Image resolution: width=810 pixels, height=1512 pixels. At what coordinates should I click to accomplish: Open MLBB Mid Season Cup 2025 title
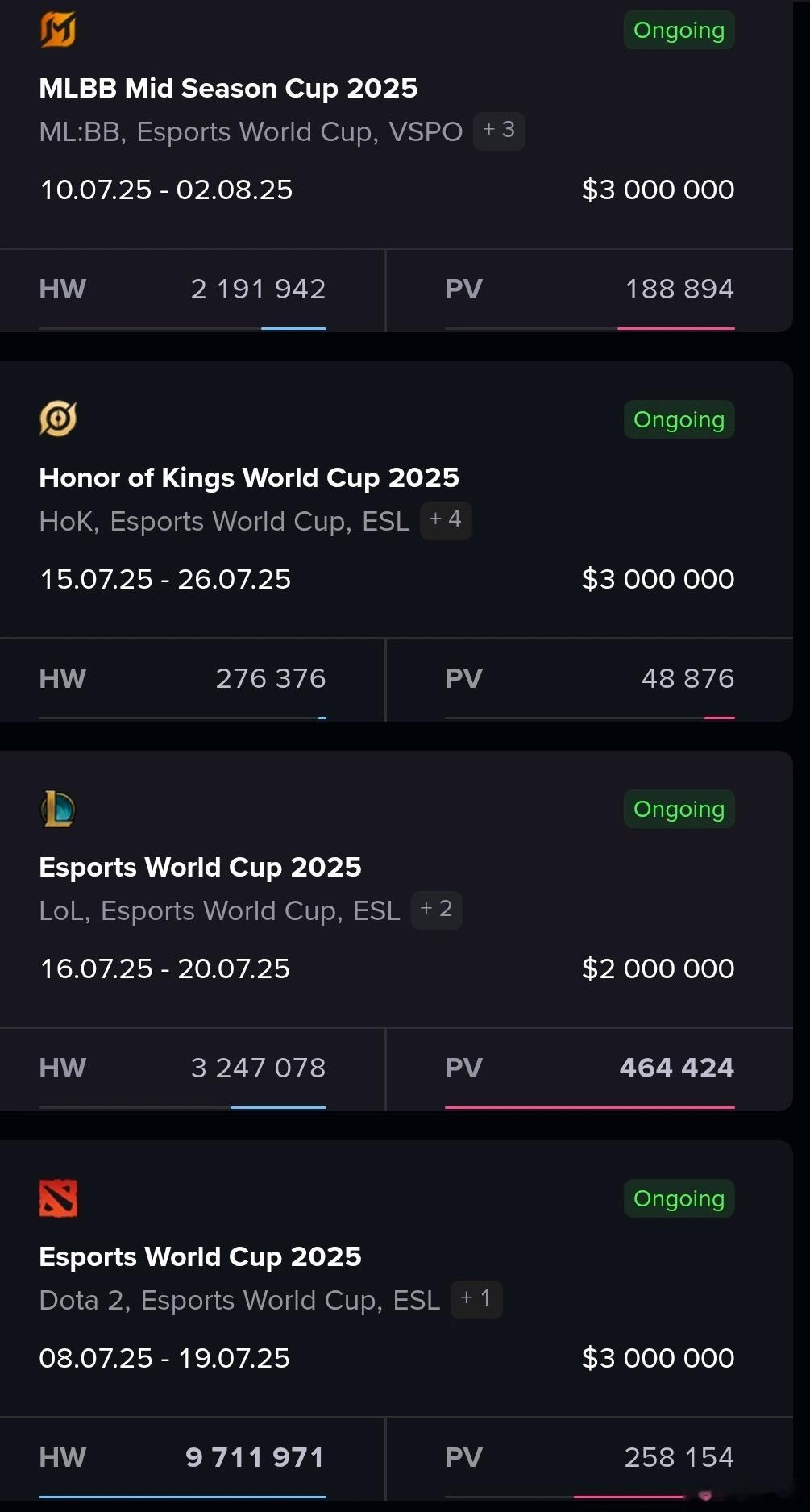click(228, 88)
